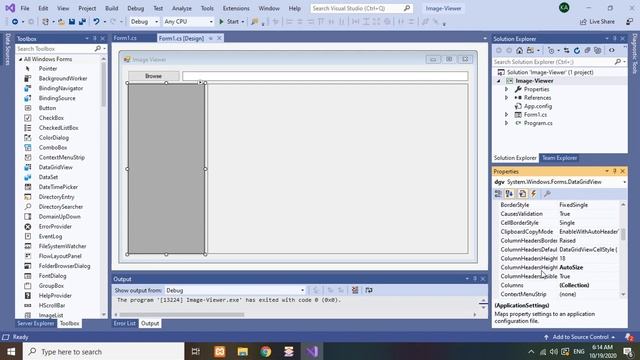The height and width of the screenshot is (360, 640).
Task: Switch to the Error List tab
Action: pyautogui.click(x=124, y=323)
